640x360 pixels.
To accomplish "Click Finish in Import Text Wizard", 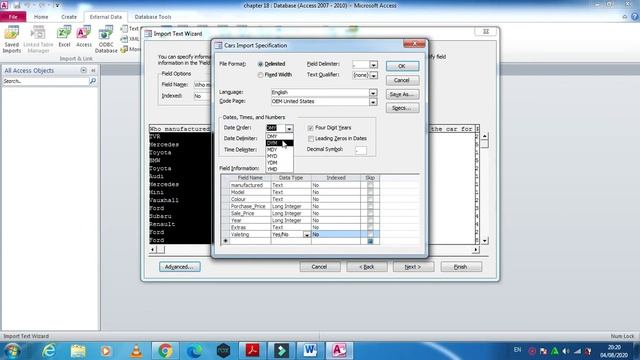I will (x=461, y=267).
